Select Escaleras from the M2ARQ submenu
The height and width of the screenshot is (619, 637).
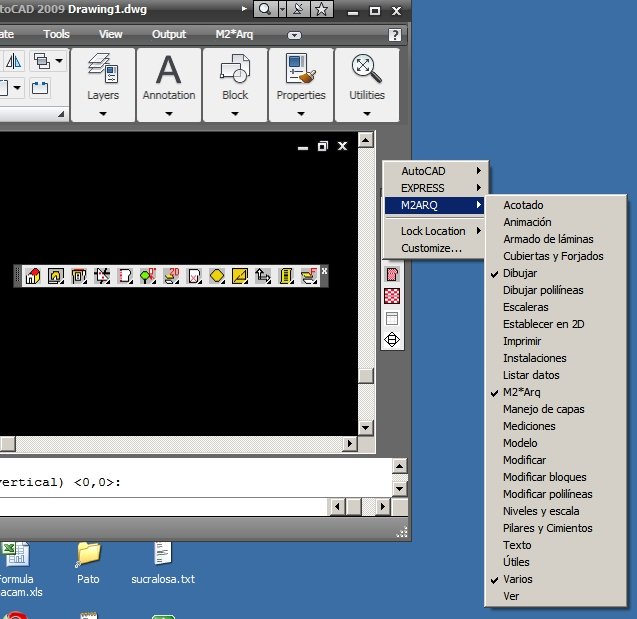pyautogui.click(x=525, y=307)
